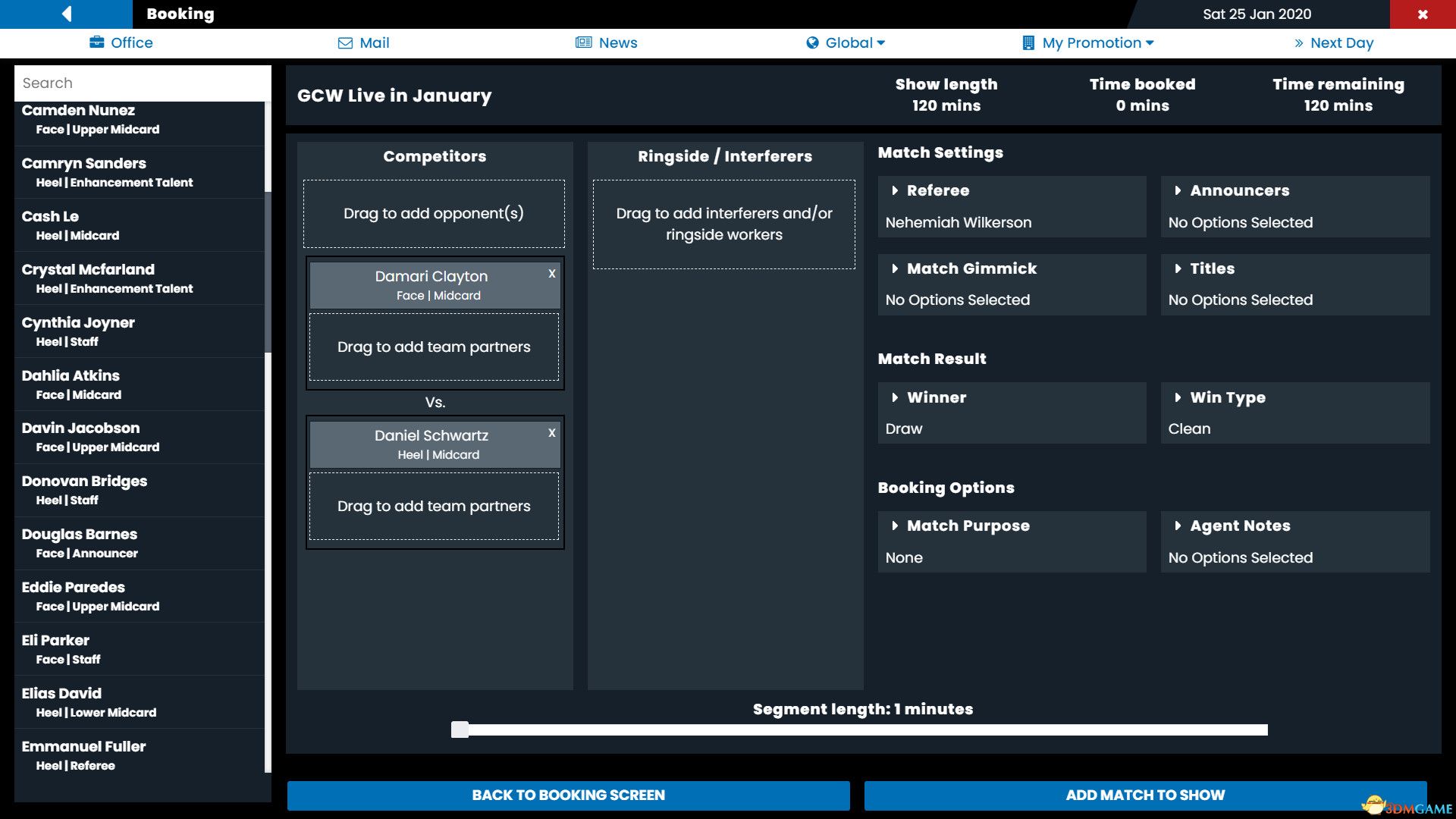Click the worker Search field
Image resolution: width=1456 pixels, height=819 pixels.
pos(143,83)
